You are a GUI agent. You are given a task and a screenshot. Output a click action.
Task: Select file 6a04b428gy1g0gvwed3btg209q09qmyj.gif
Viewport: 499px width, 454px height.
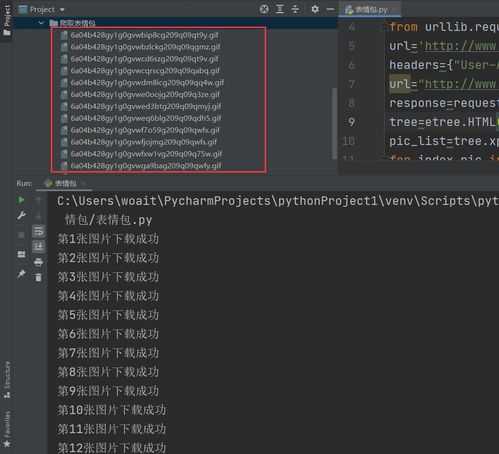[x=146, y=106]
